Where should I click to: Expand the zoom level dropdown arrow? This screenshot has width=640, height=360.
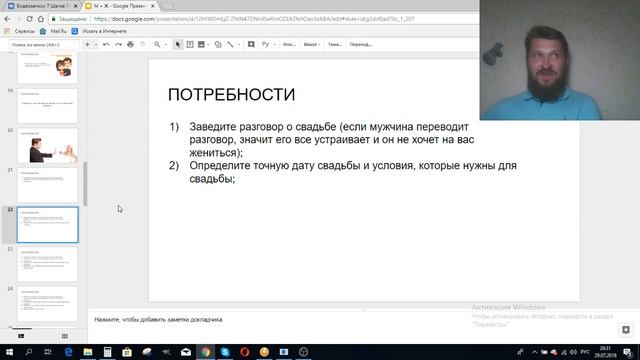coord(165,44)
